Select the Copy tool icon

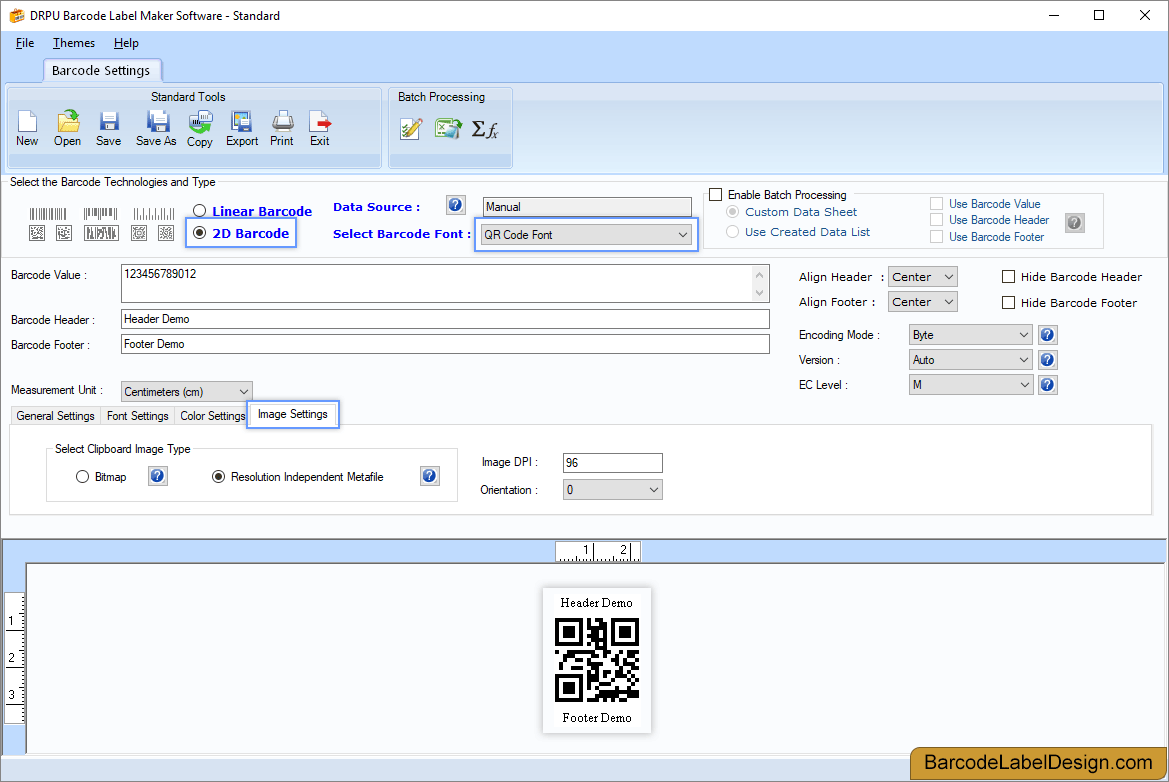[199, 128]
